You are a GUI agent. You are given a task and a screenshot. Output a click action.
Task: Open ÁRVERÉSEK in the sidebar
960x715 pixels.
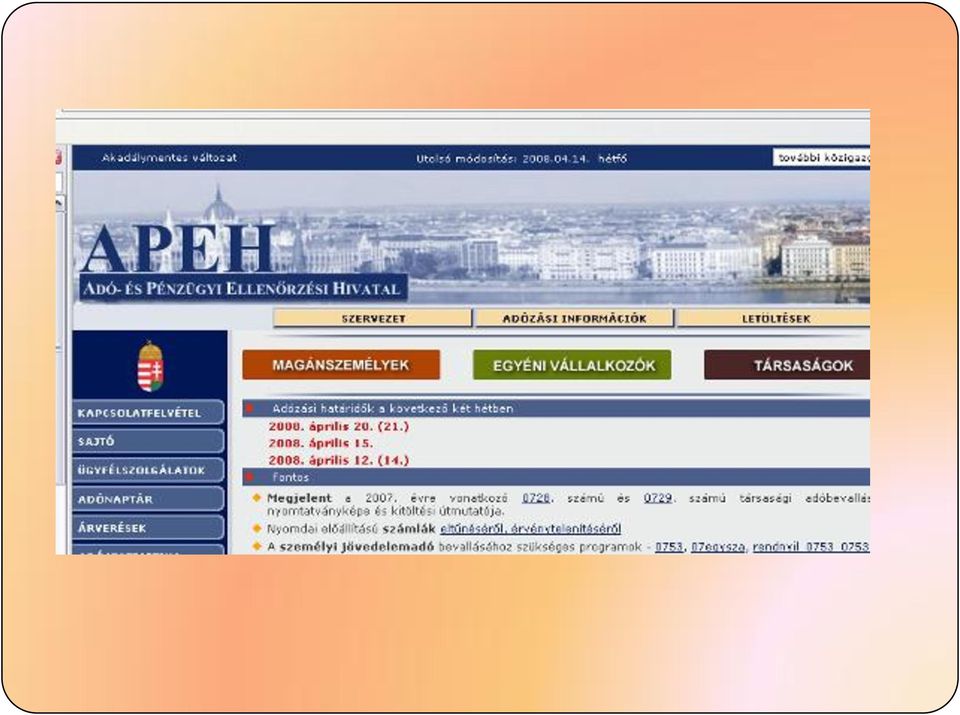pos(148,528)
